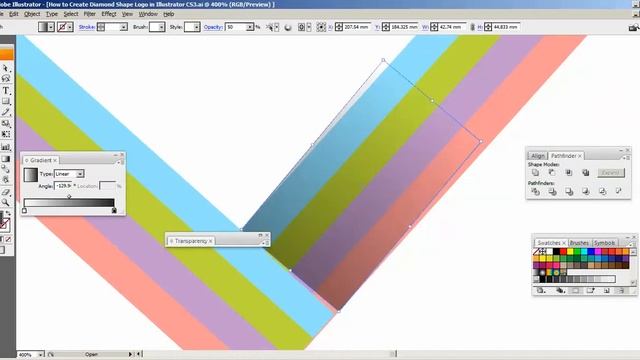The height and width of the screenshot is (360, 640).
Task: Open the gradient Type dropdown
Action: [x=80, y=174]
